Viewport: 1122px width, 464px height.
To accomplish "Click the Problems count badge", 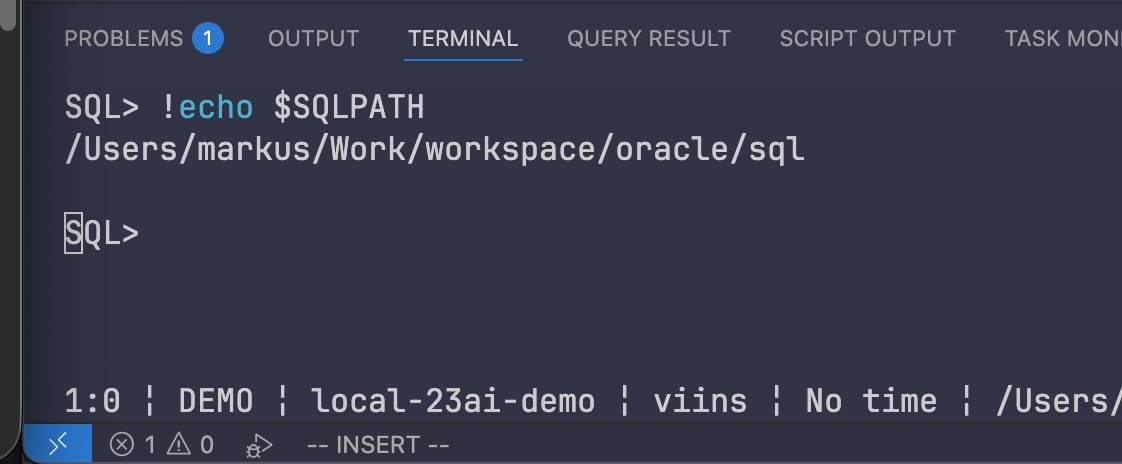I will point(208,39).
